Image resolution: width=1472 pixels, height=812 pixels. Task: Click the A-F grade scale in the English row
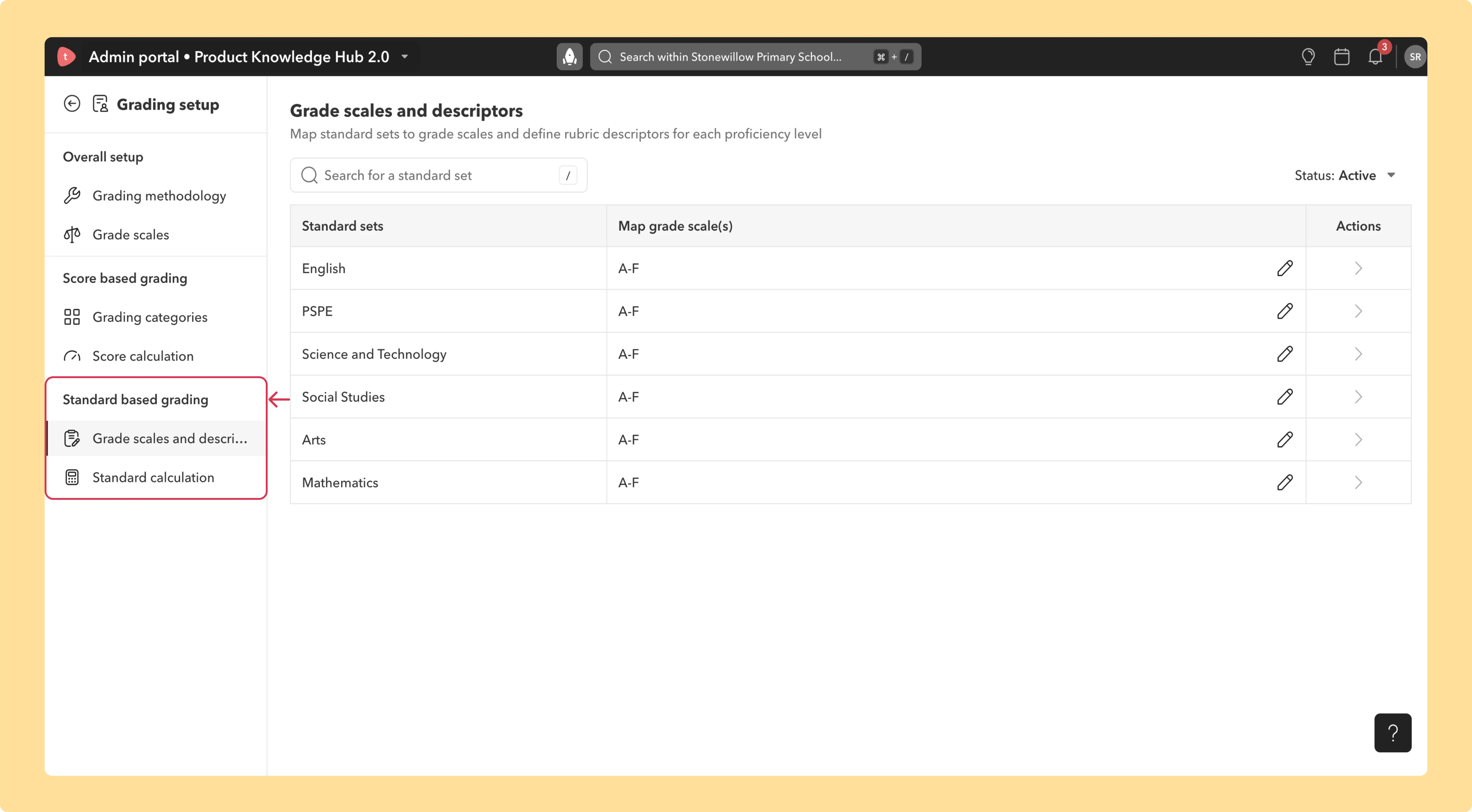[x=629, y=268]
